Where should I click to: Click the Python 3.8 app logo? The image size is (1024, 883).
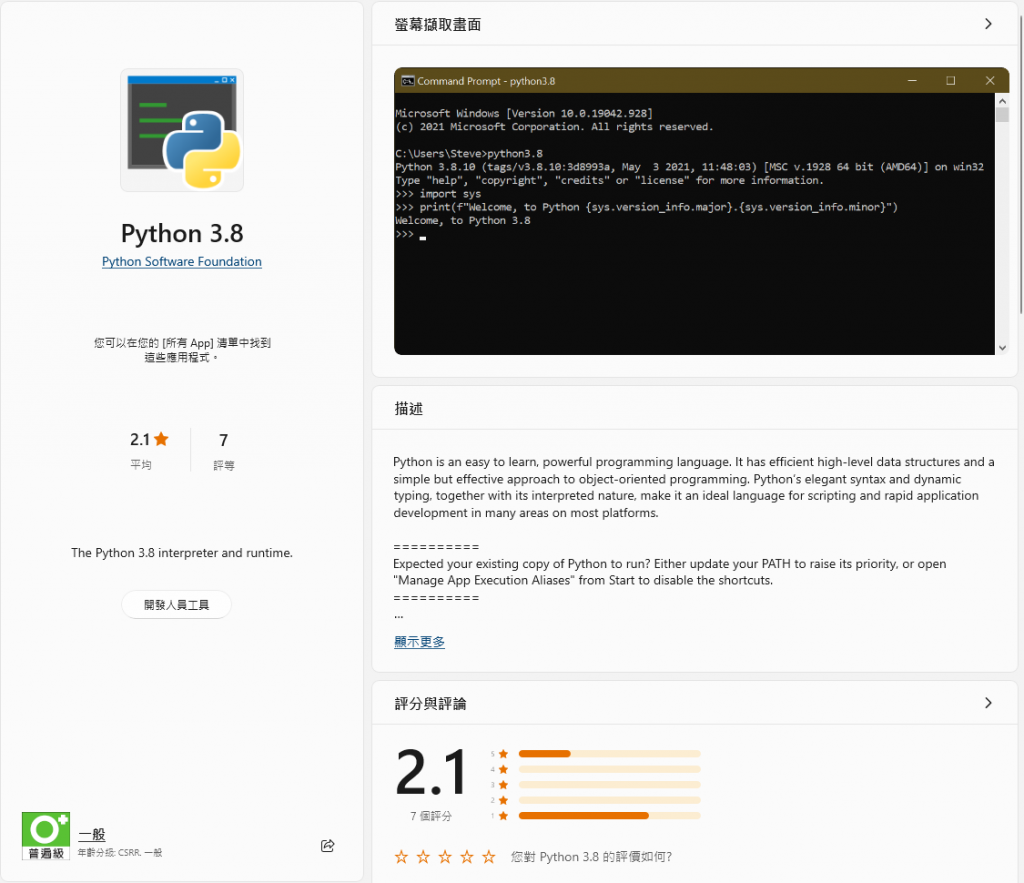point(182,130)
